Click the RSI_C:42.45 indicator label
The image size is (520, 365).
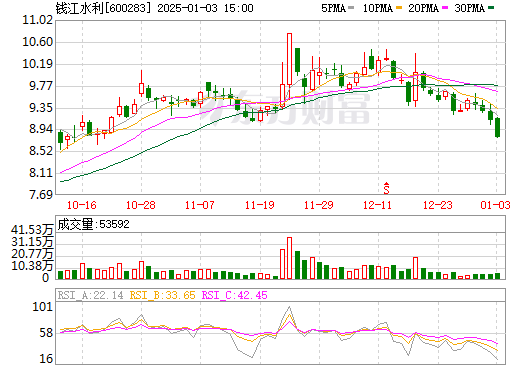pyautogui.click(x=235, y=295)
